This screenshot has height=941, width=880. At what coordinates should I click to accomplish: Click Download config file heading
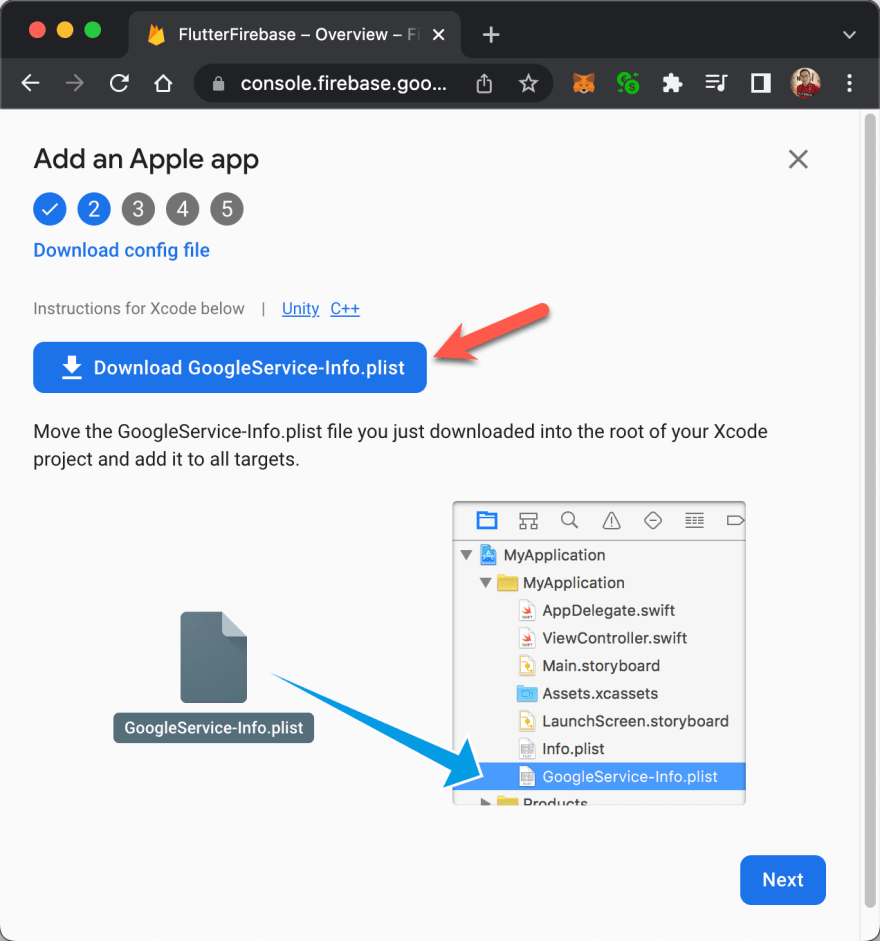click(121, 250)
